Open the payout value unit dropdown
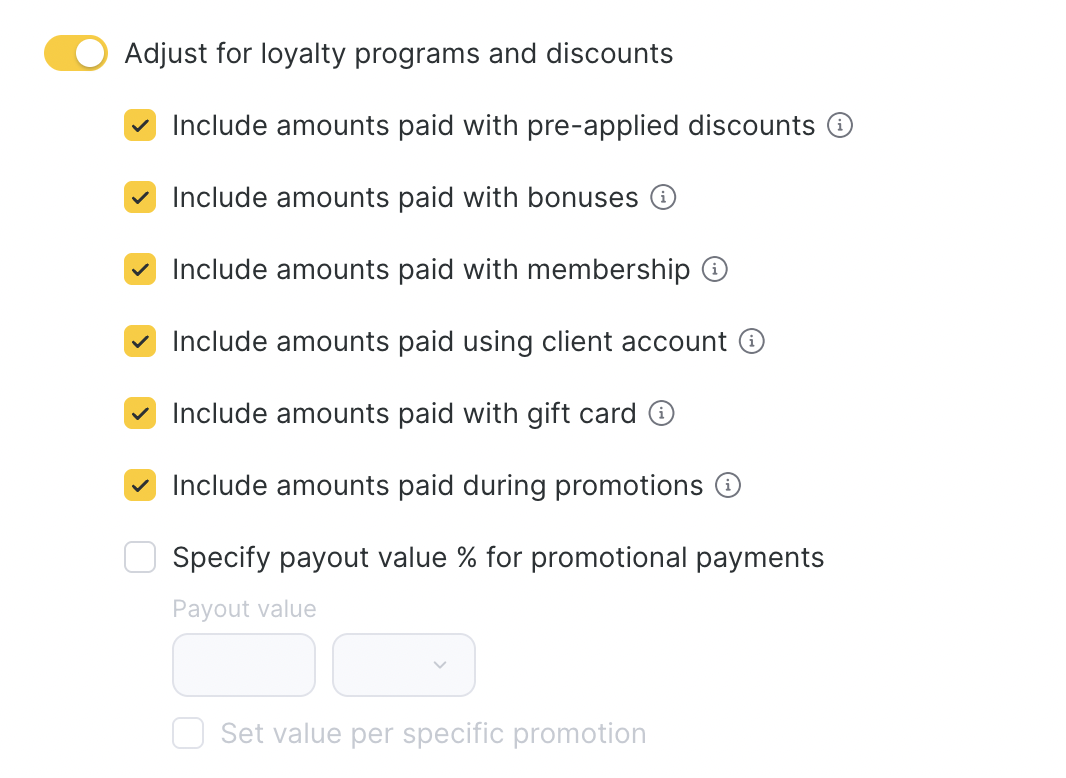 (x=404, y=665)
